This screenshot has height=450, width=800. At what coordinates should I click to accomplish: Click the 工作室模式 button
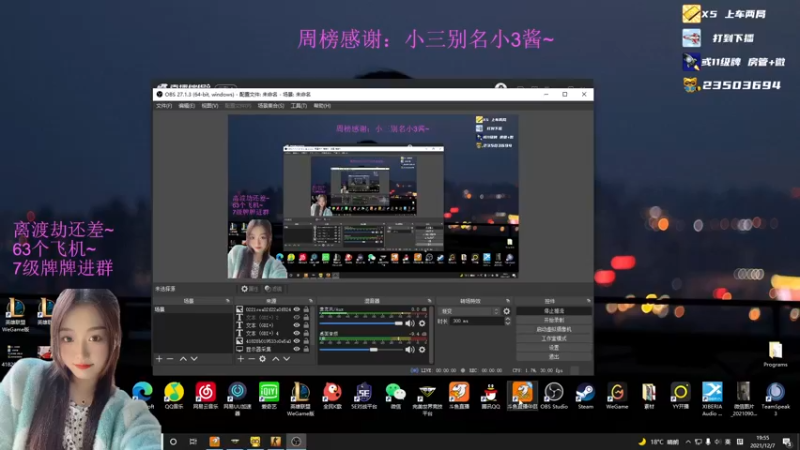(554, 338)
